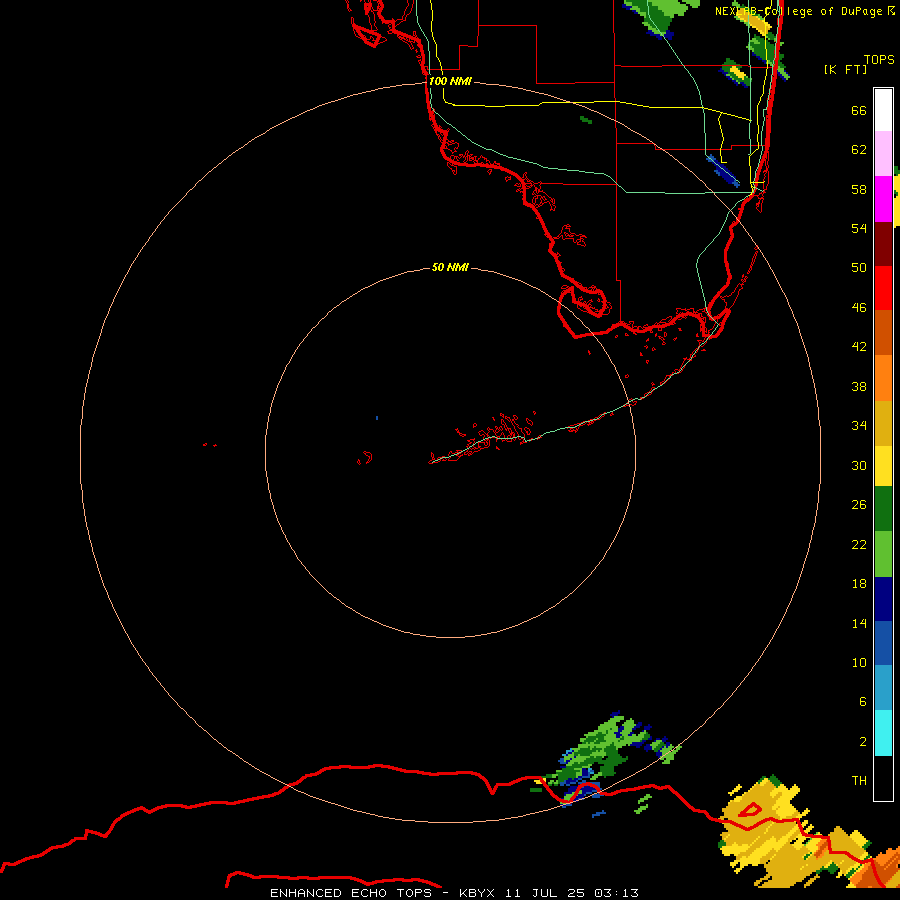Click the white 66+ kft swatch in legend
Viewport: 900px width, 900px height.
point(883,110)
